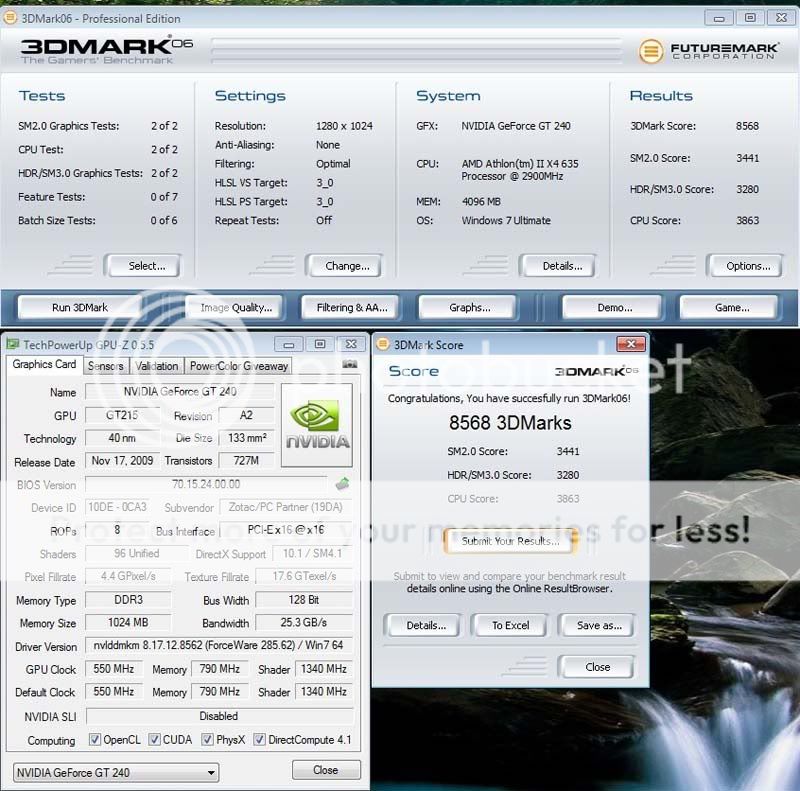
Task: Click the OS value Windows 7 Ultimate
Action: click(x=506, y=220)
